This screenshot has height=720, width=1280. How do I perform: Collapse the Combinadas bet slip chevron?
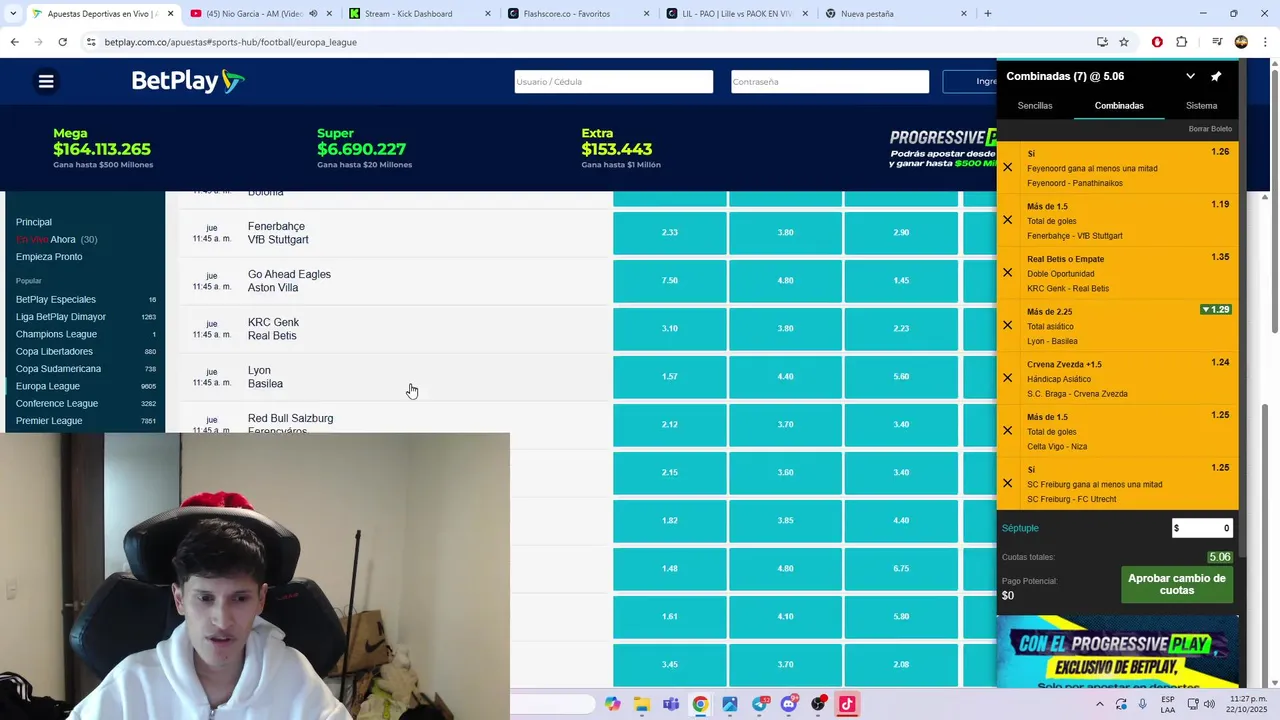(x=1190, y=76)
